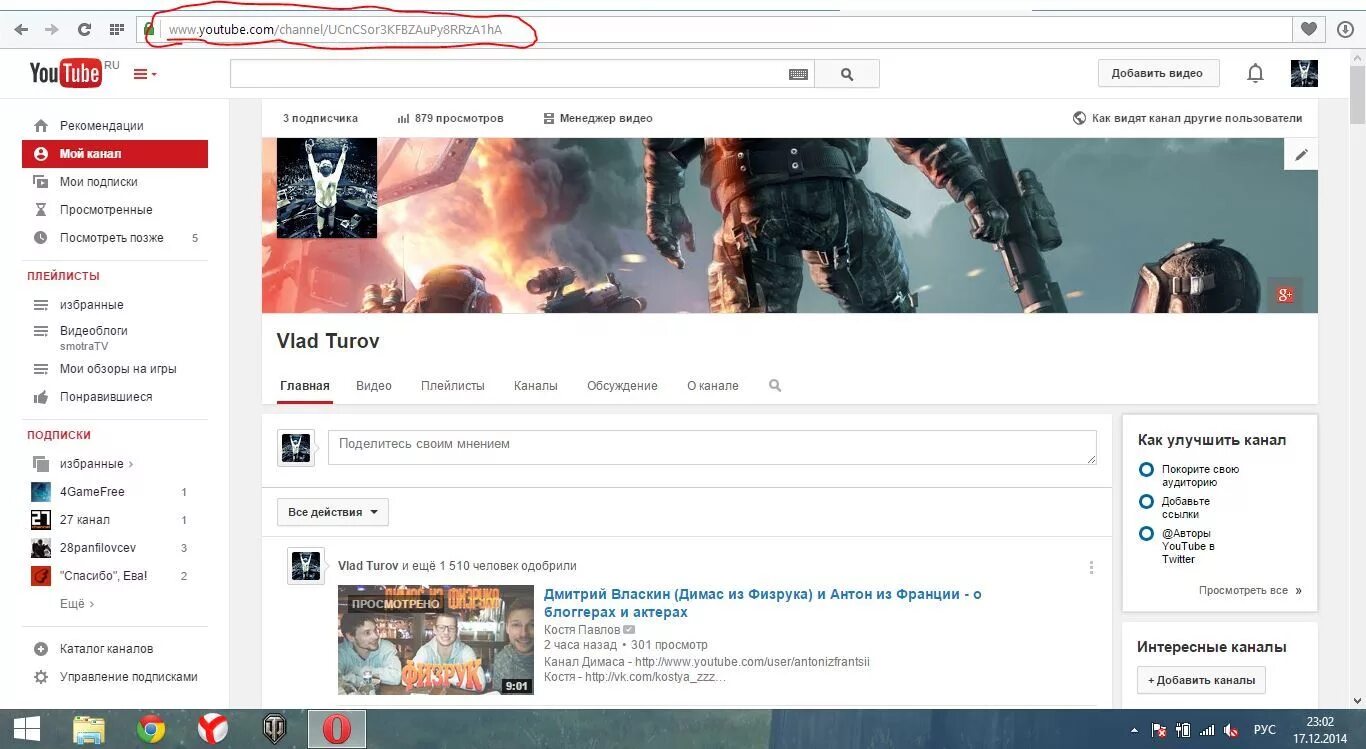
Task: Open the browser apps grid icon
Action: point(116,30)
